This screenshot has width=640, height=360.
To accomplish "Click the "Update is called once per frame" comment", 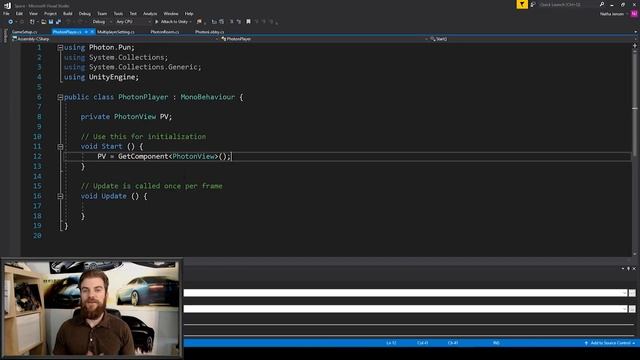I will click(x=151, y=186).
